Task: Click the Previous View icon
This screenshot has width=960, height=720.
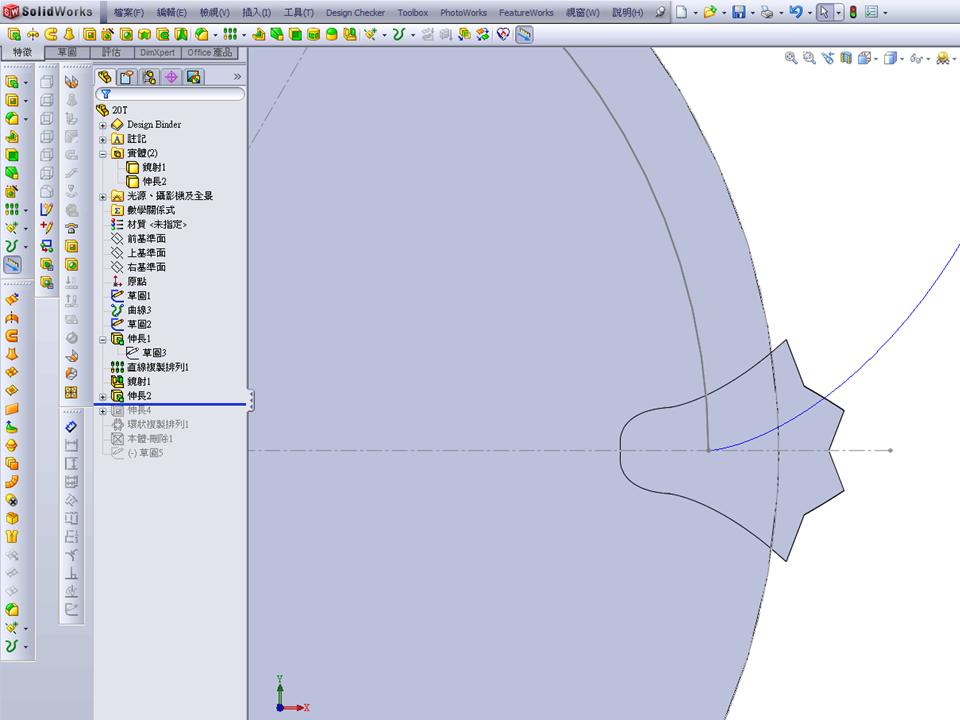Action: point(828,58)
